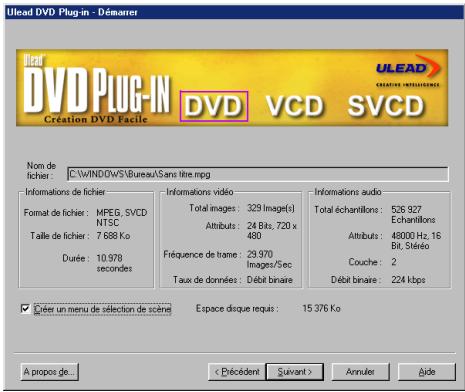
Task: Proceed with the Suivant button
Action: point(295,372)
